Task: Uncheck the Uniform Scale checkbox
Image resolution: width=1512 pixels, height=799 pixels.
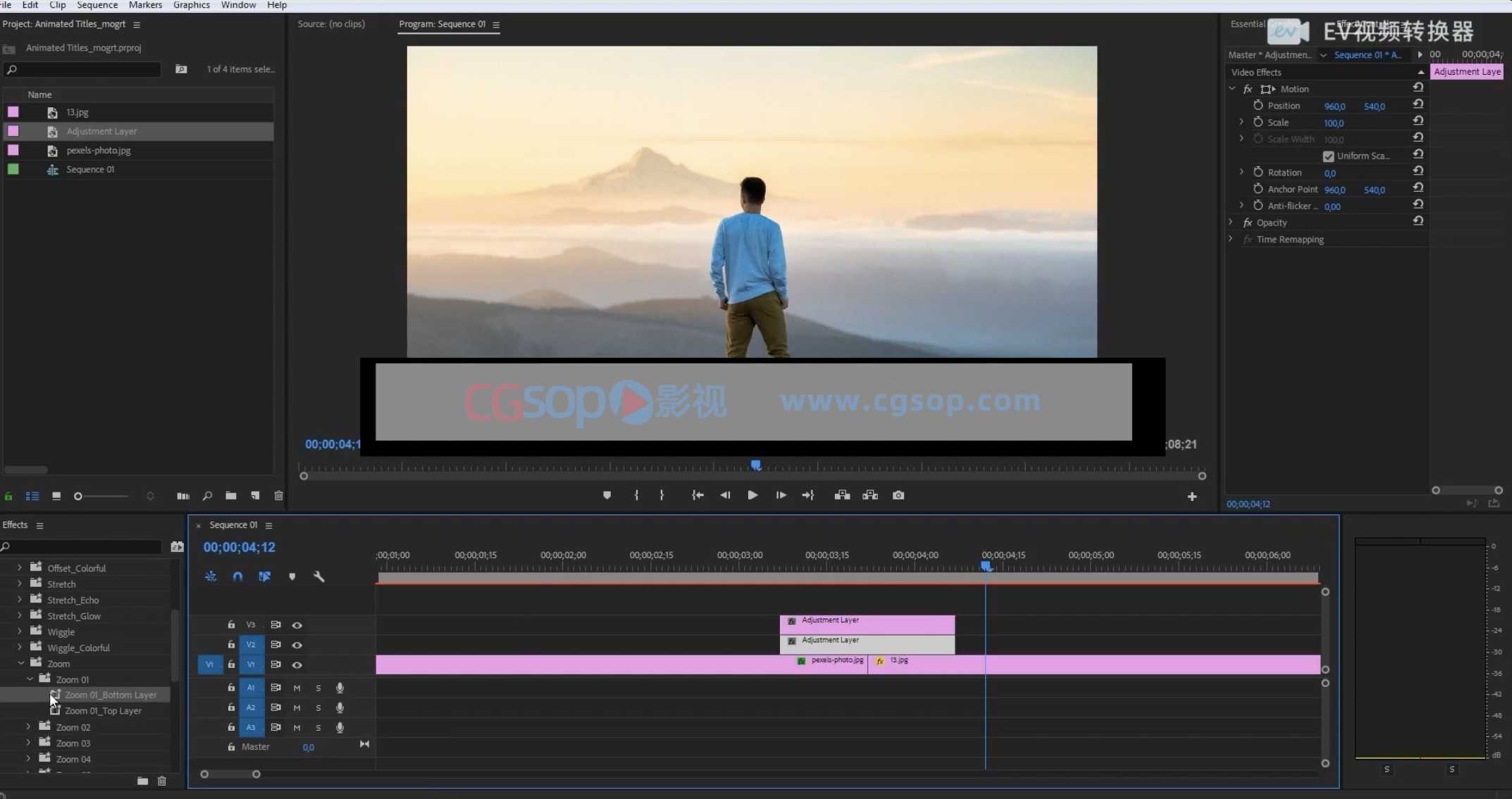Action: pyautogui.click(x=1328, y=156)
